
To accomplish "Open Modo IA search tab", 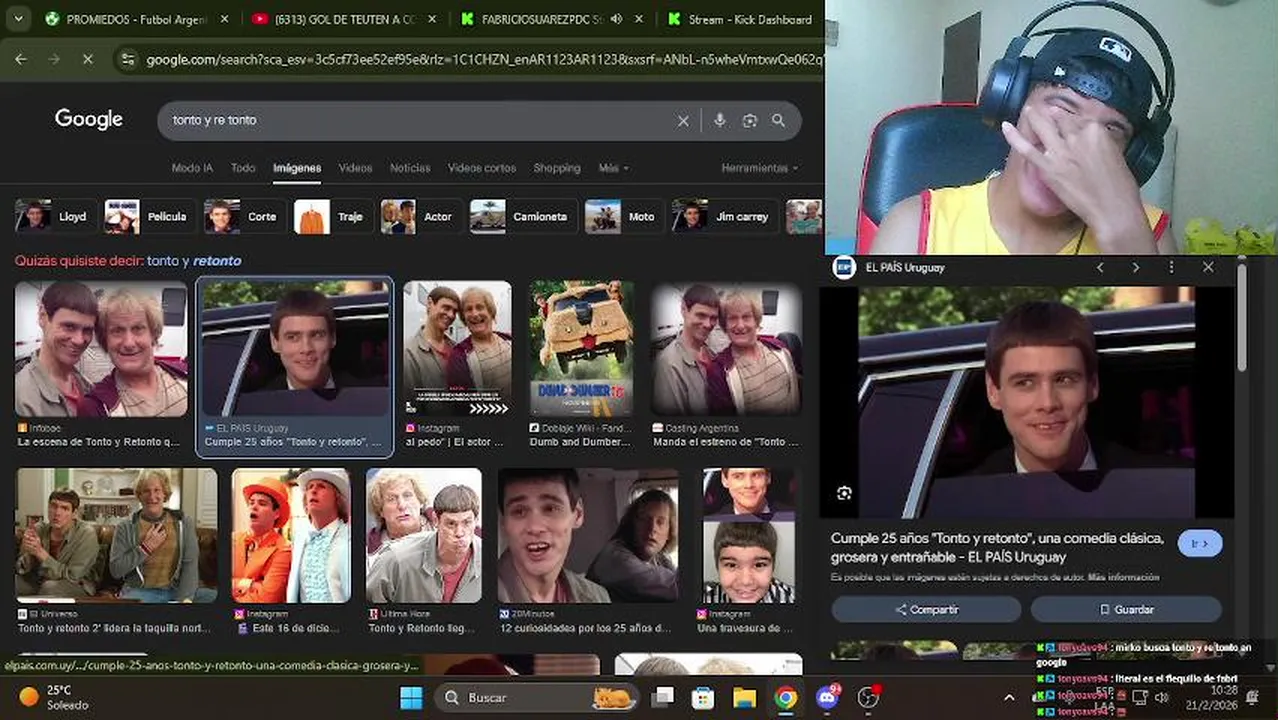I will coord(192,168).
